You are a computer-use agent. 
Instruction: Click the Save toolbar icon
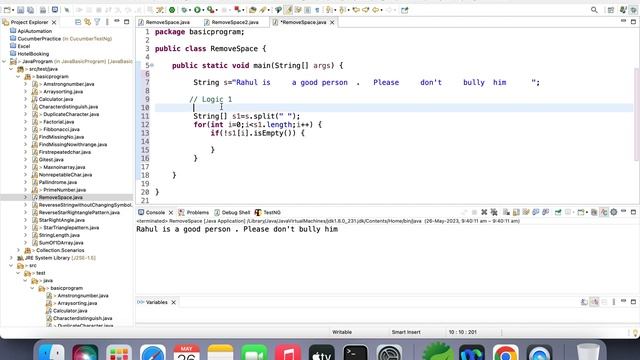20,10
